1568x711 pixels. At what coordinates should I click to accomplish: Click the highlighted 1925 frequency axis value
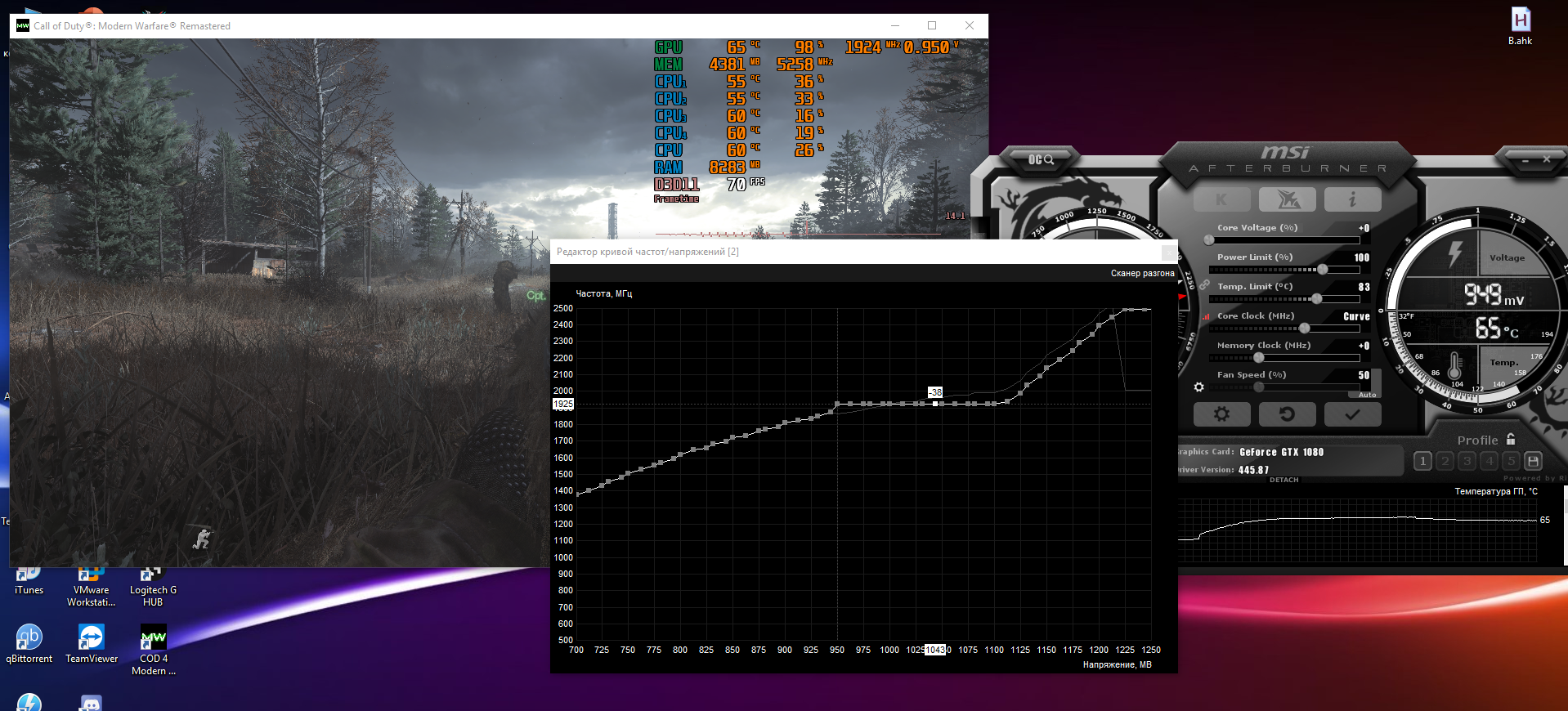[563, 404]
